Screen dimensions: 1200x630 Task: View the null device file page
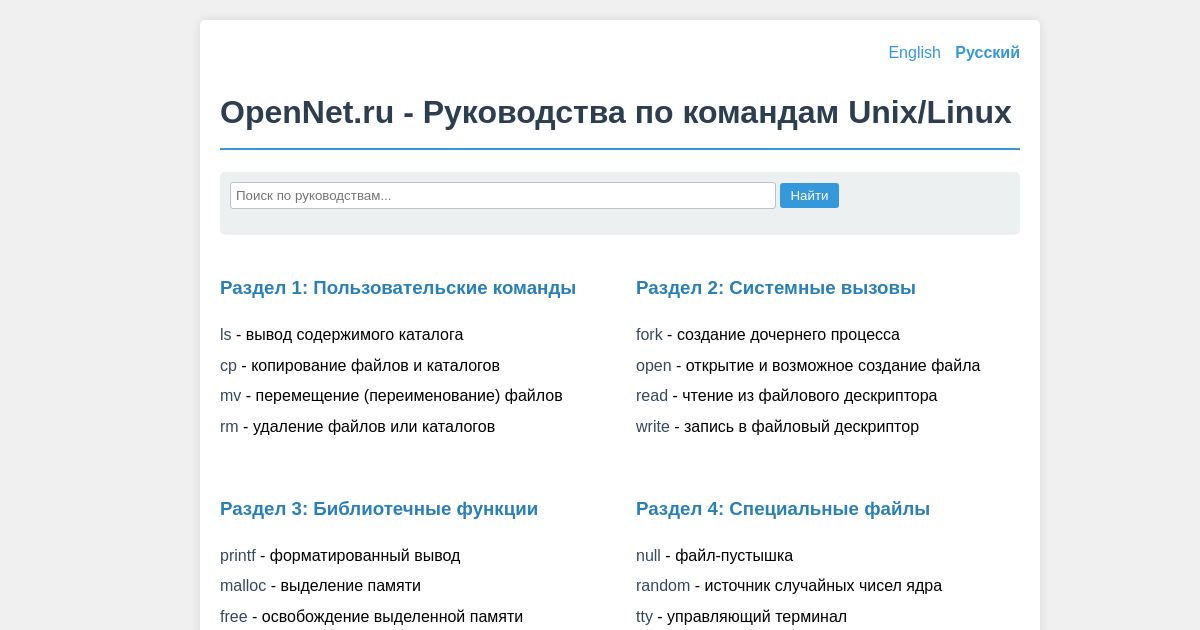click(x=648, y=556)
